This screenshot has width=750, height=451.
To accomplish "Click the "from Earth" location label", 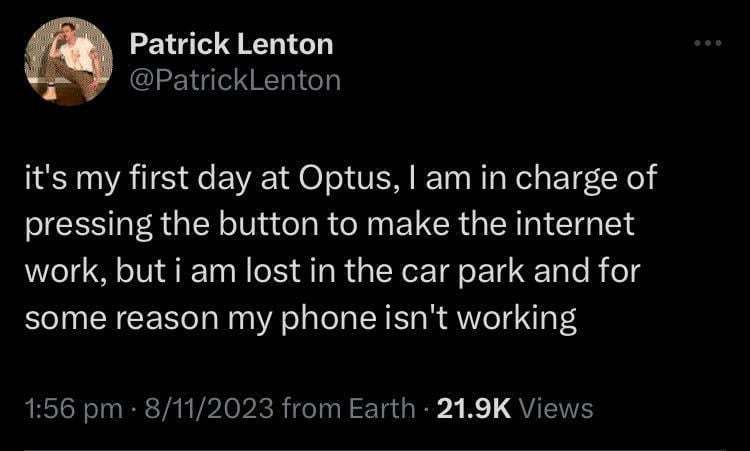I will (348, 408).
